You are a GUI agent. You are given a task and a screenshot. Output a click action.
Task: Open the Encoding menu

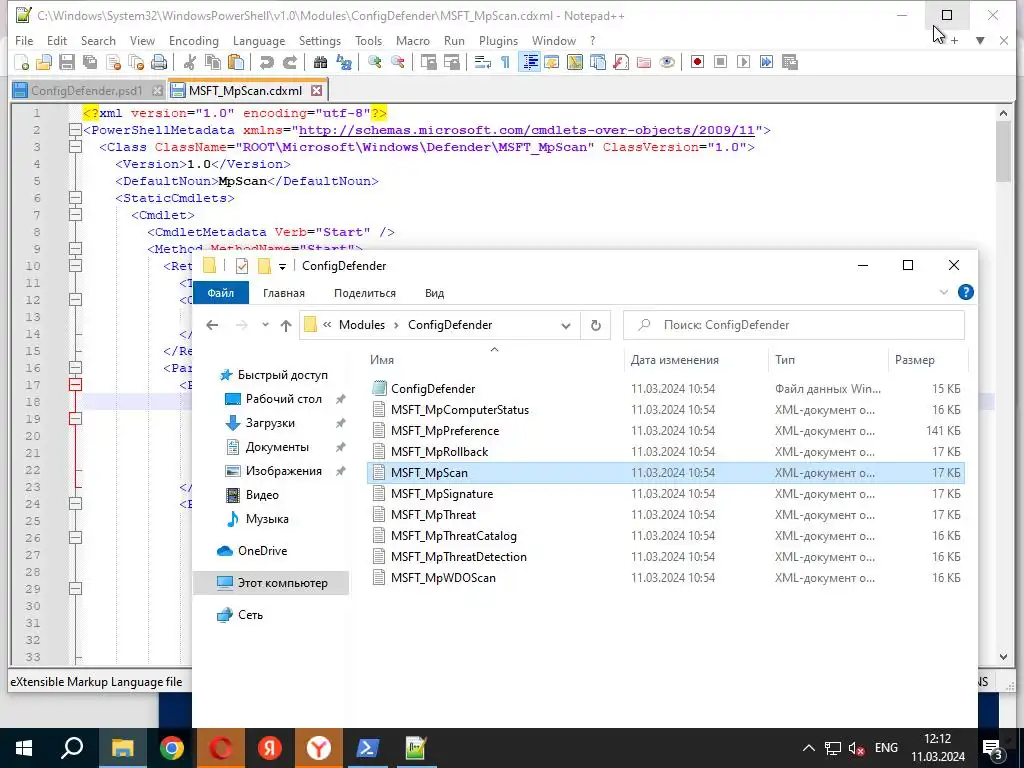coord(193,40)
